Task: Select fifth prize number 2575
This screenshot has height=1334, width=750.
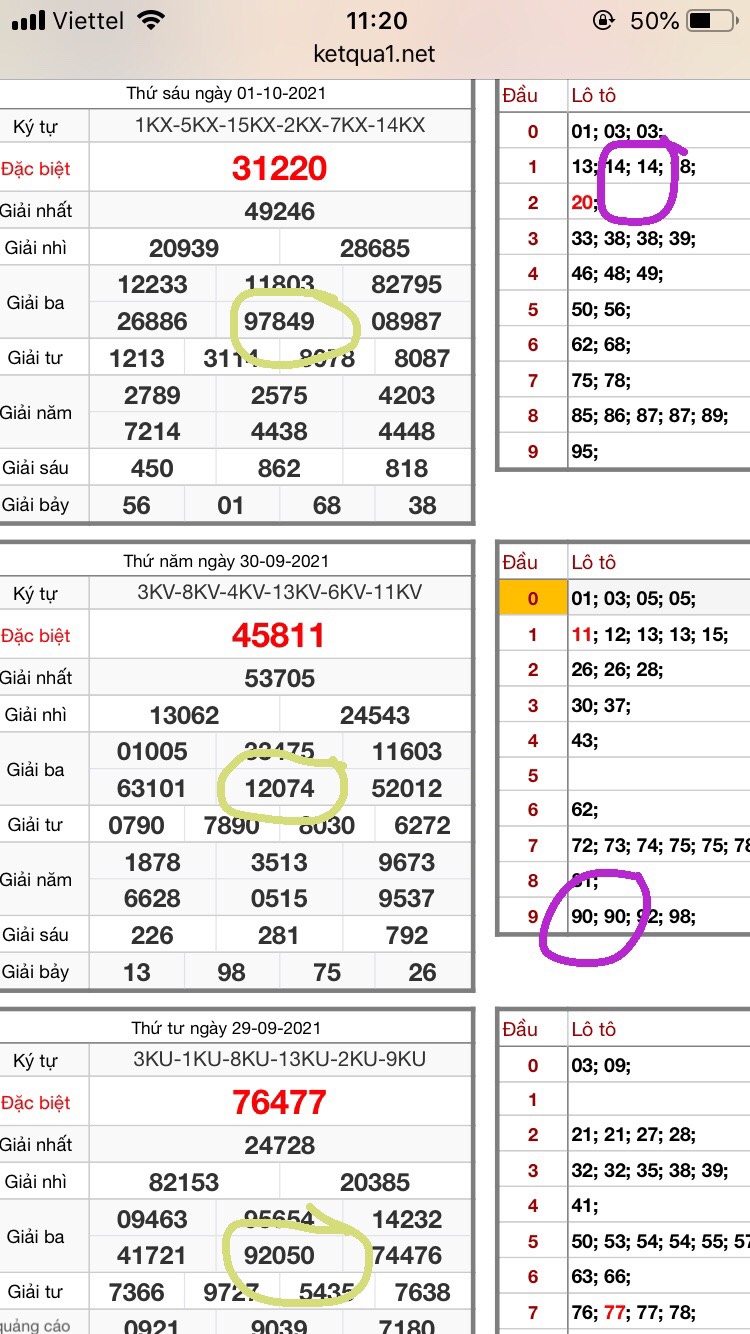Action: point(279,395)
